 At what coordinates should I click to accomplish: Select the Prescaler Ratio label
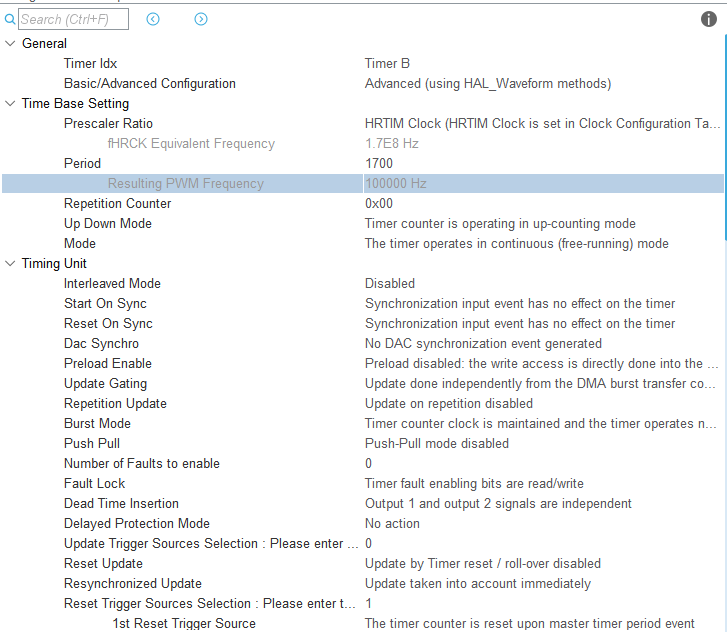(108, 123)
